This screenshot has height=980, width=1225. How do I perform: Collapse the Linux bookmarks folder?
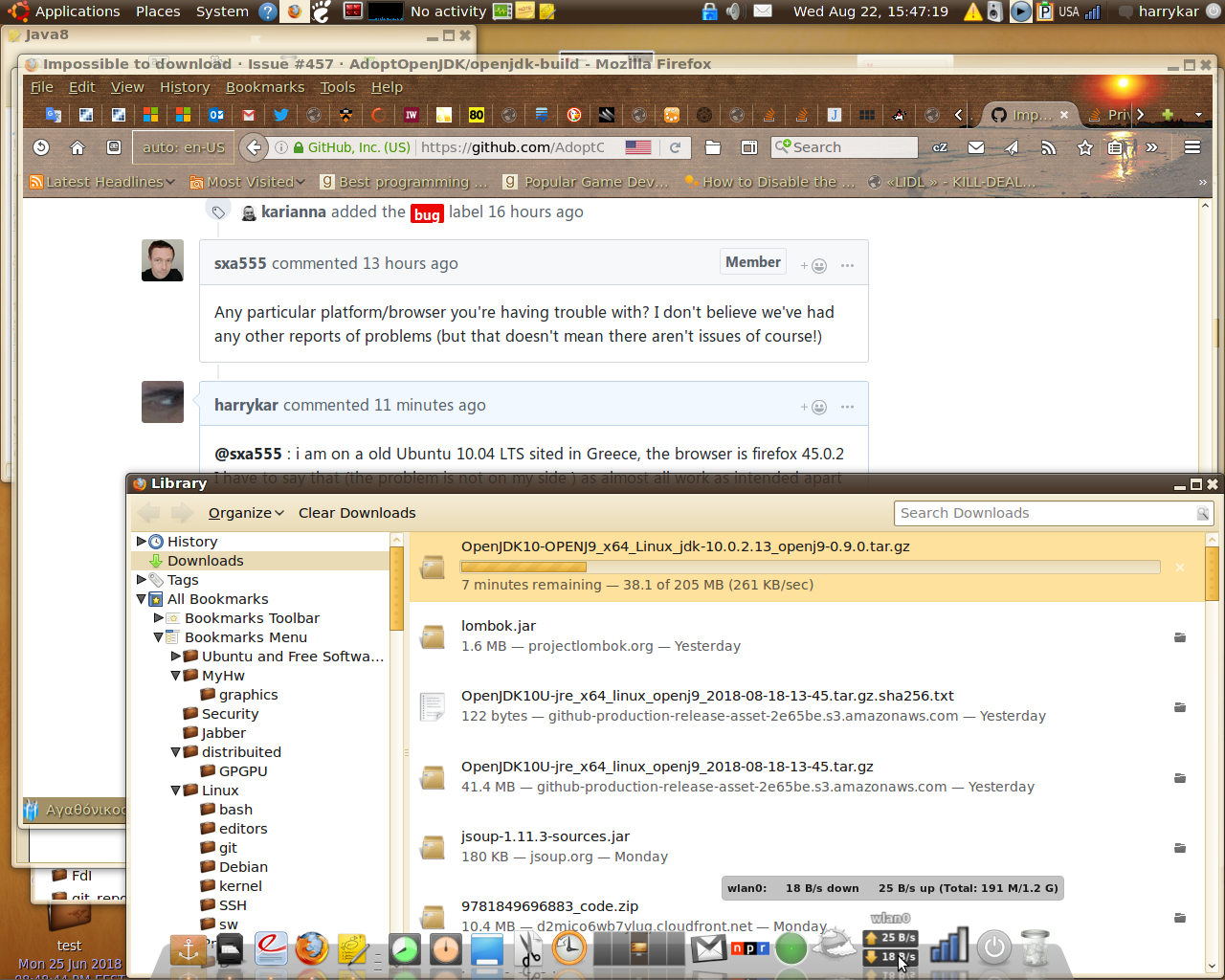tap(175, 790)
